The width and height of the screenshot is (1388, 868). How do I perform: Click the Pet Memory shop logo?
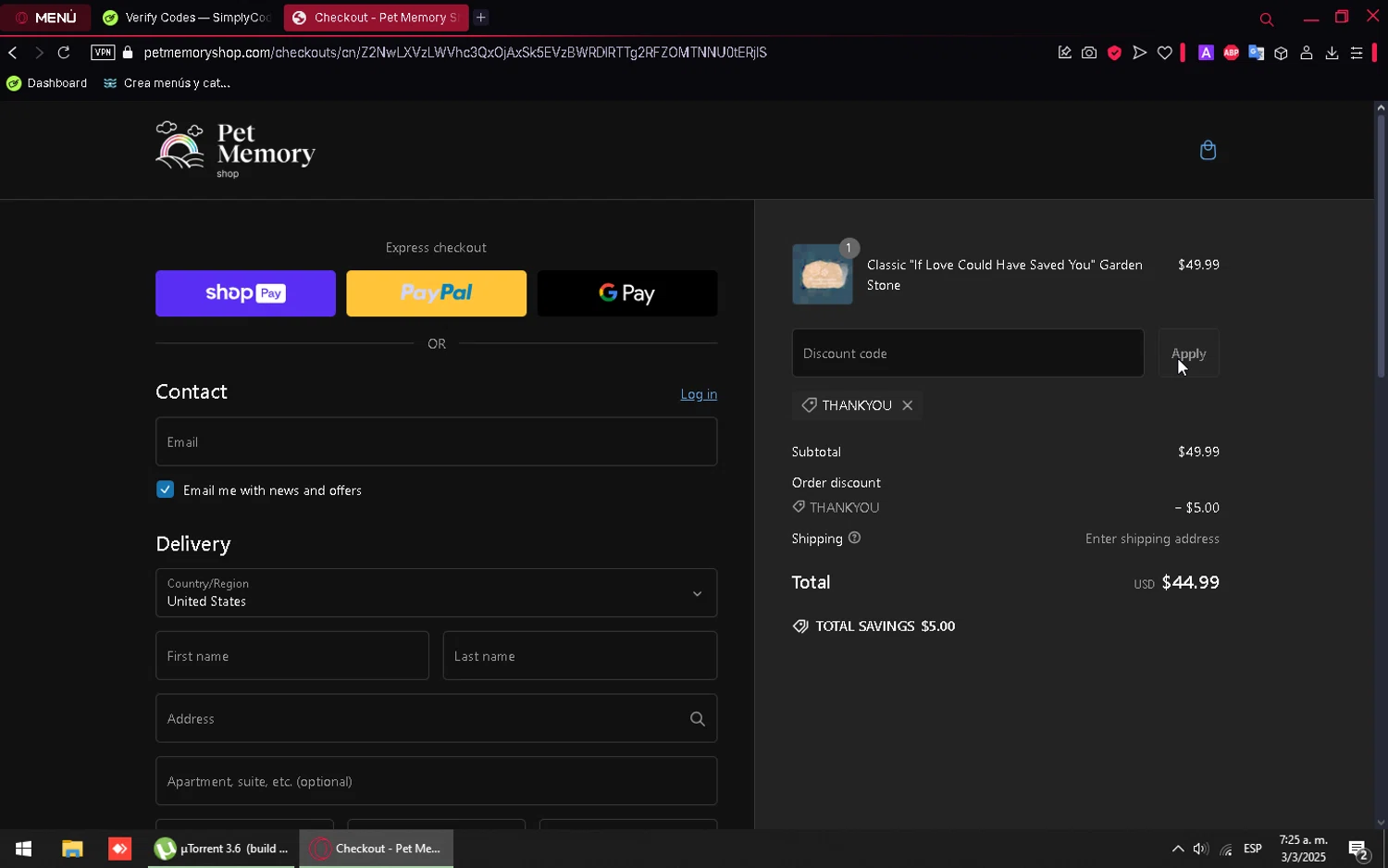coord(235,150)
